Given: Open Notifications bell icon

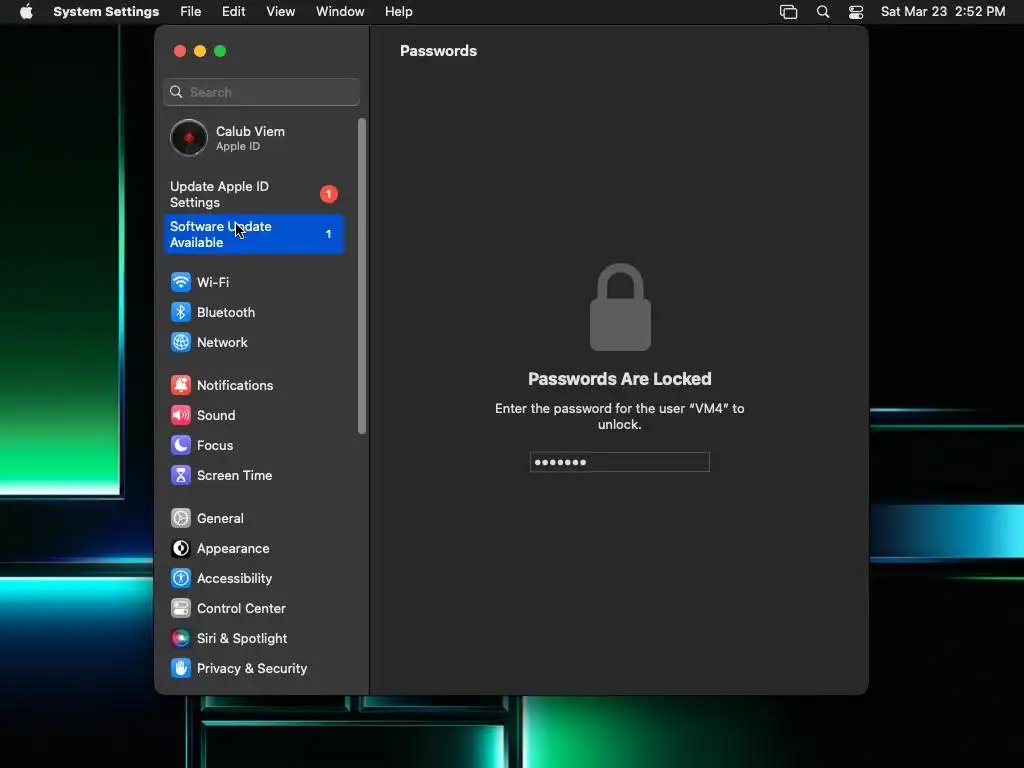Looking at the screenshot, I should (x=181, y=385).
